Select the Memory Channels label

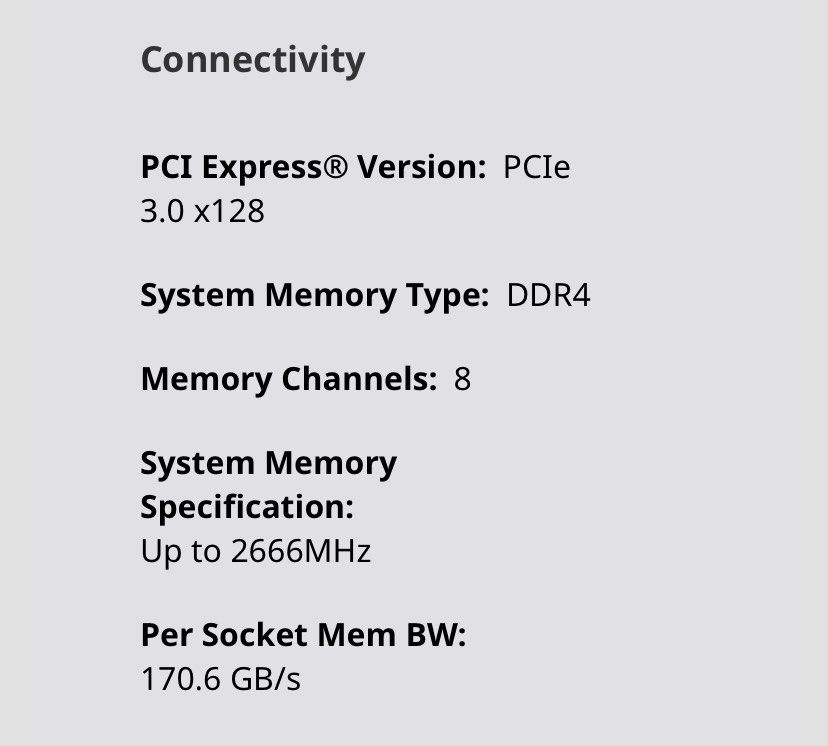[x=289, y=380]
